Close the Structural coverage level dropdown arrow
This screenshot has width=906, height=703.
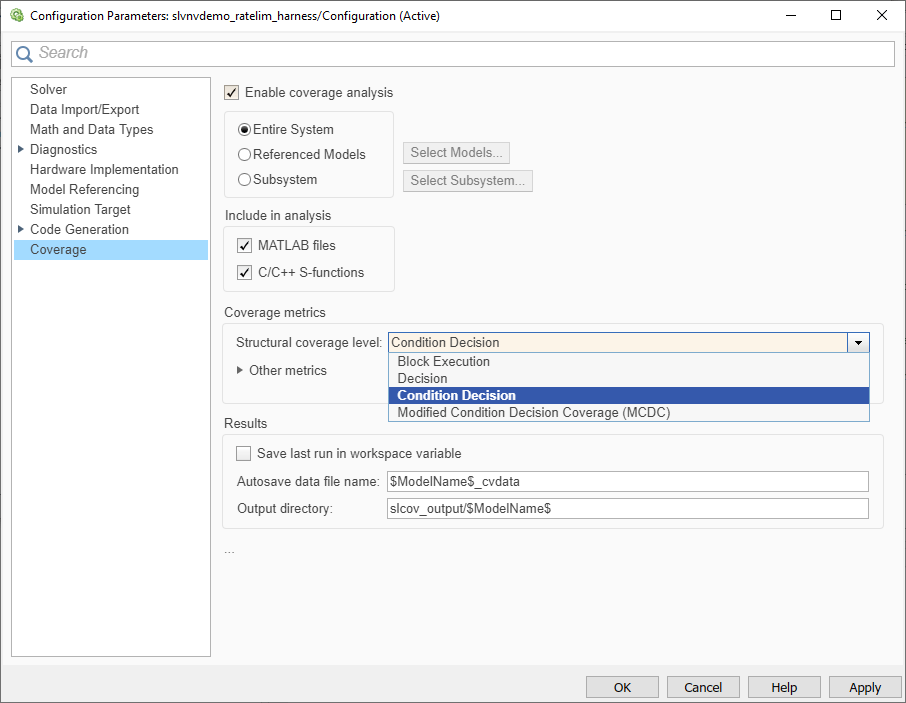point(858,343)
